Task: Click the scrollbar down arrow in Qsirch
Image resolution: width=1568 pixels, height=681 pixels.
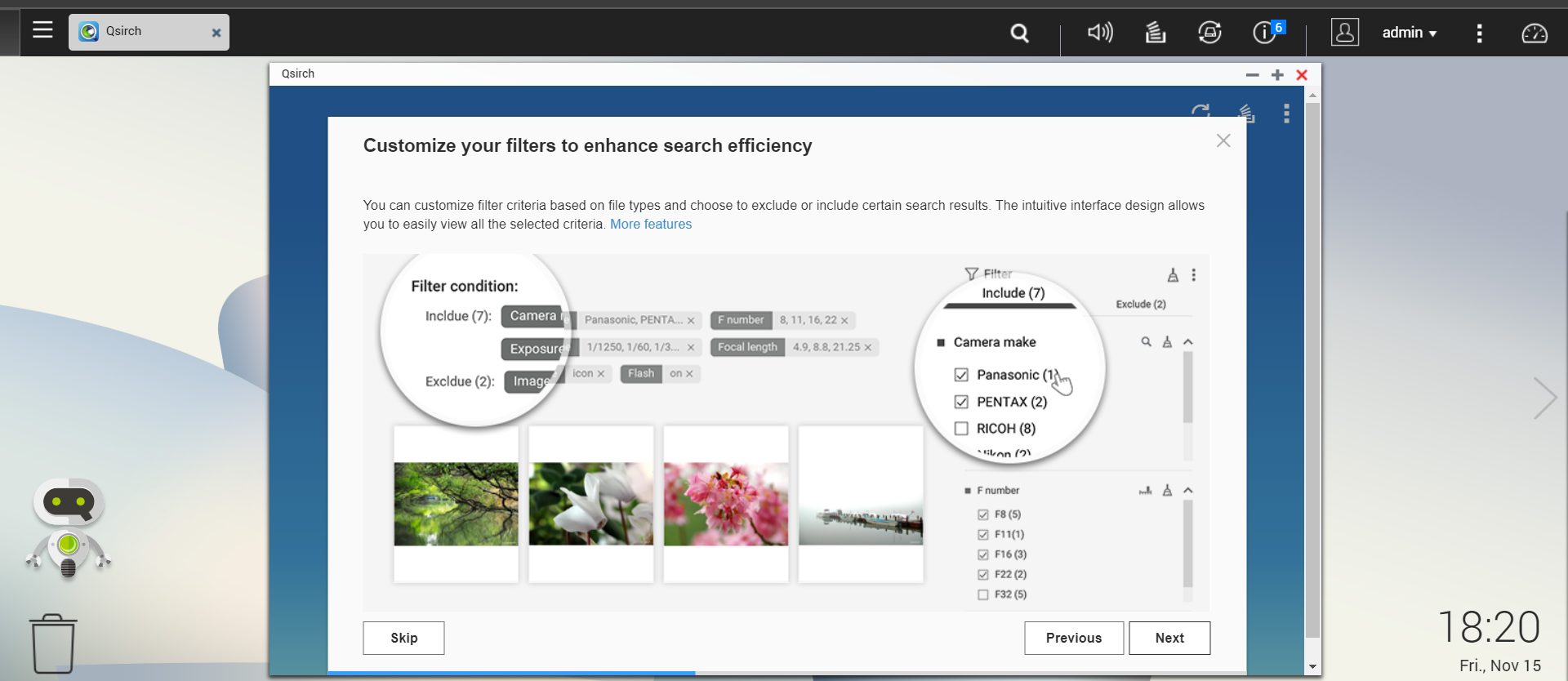Action: [x=1312, y=667]
